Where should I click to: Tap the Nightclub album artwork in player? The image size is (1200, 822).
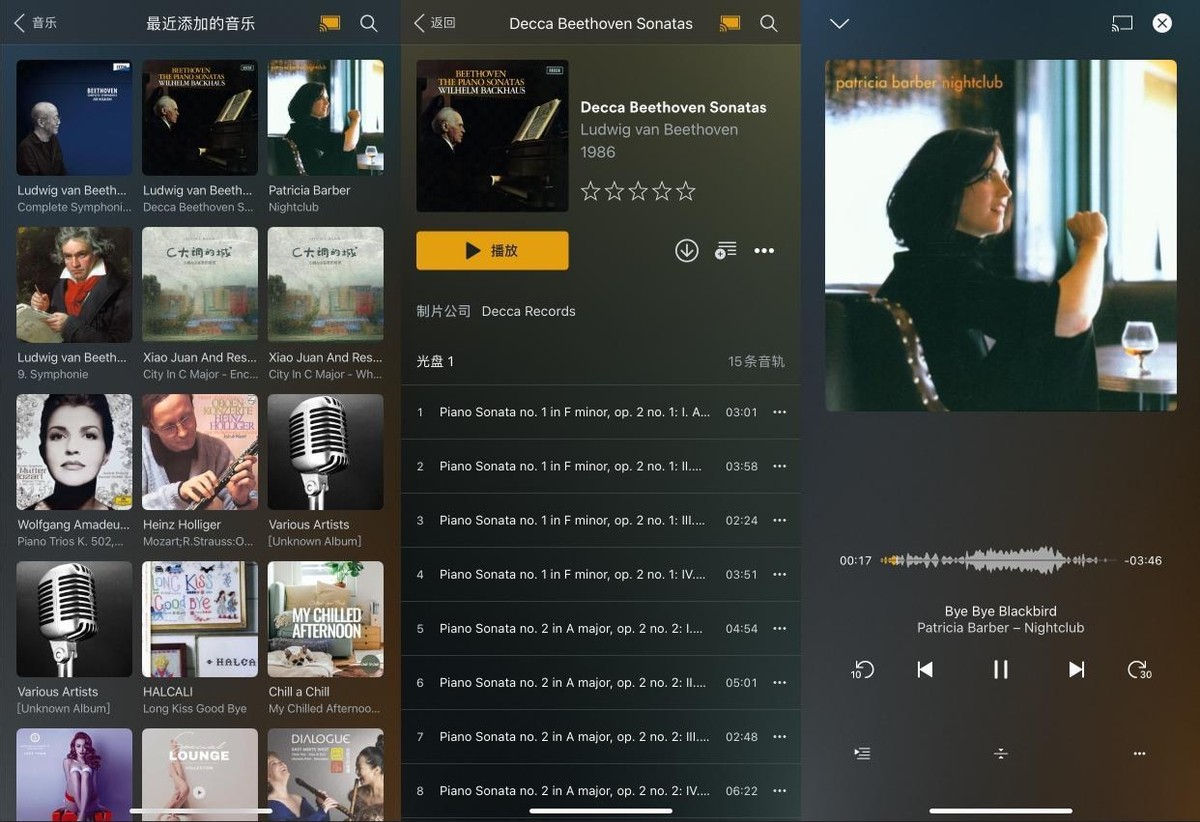click(x=1000, y=235)
